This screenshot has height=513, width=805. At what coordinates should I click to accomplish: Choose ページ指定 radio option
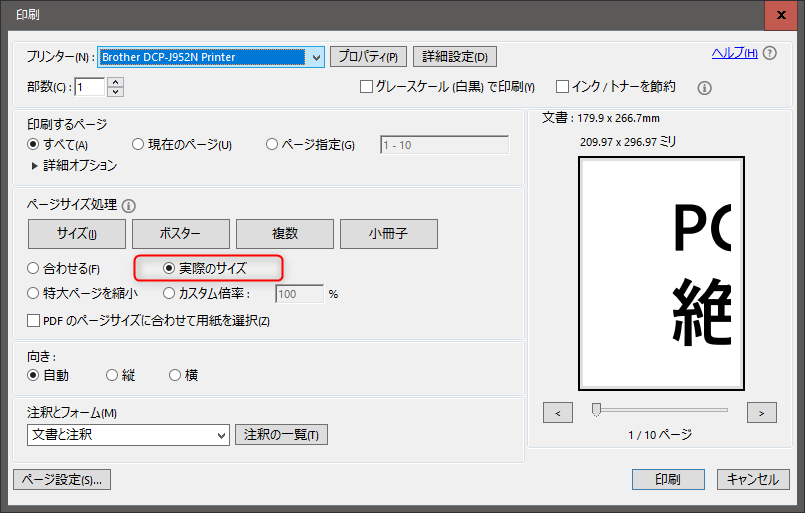(x=272, y=145)
